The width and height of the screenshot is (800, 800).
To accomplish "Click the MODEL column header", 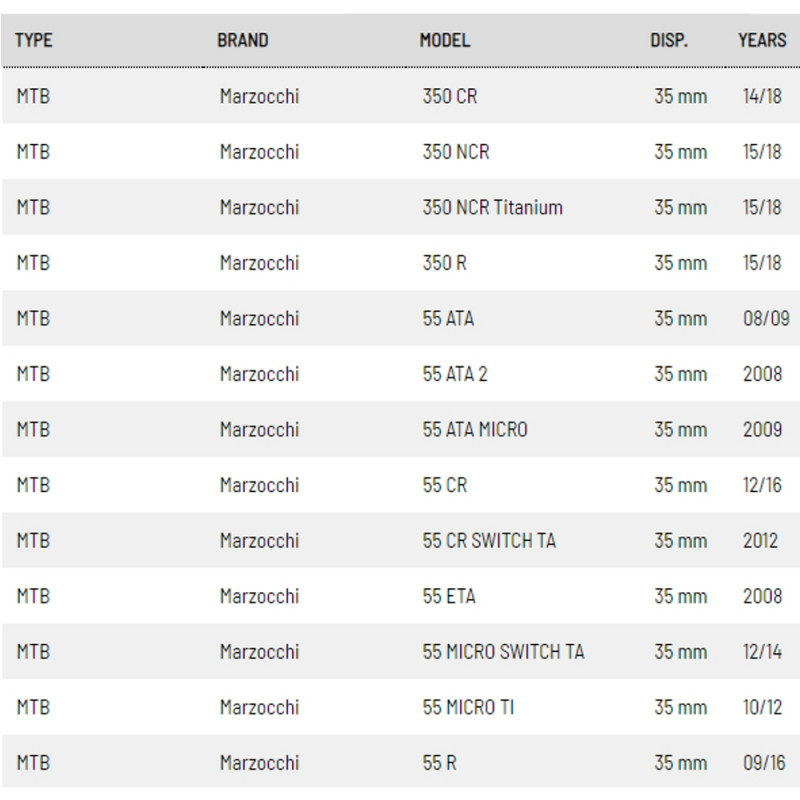I will coord(445,41).
